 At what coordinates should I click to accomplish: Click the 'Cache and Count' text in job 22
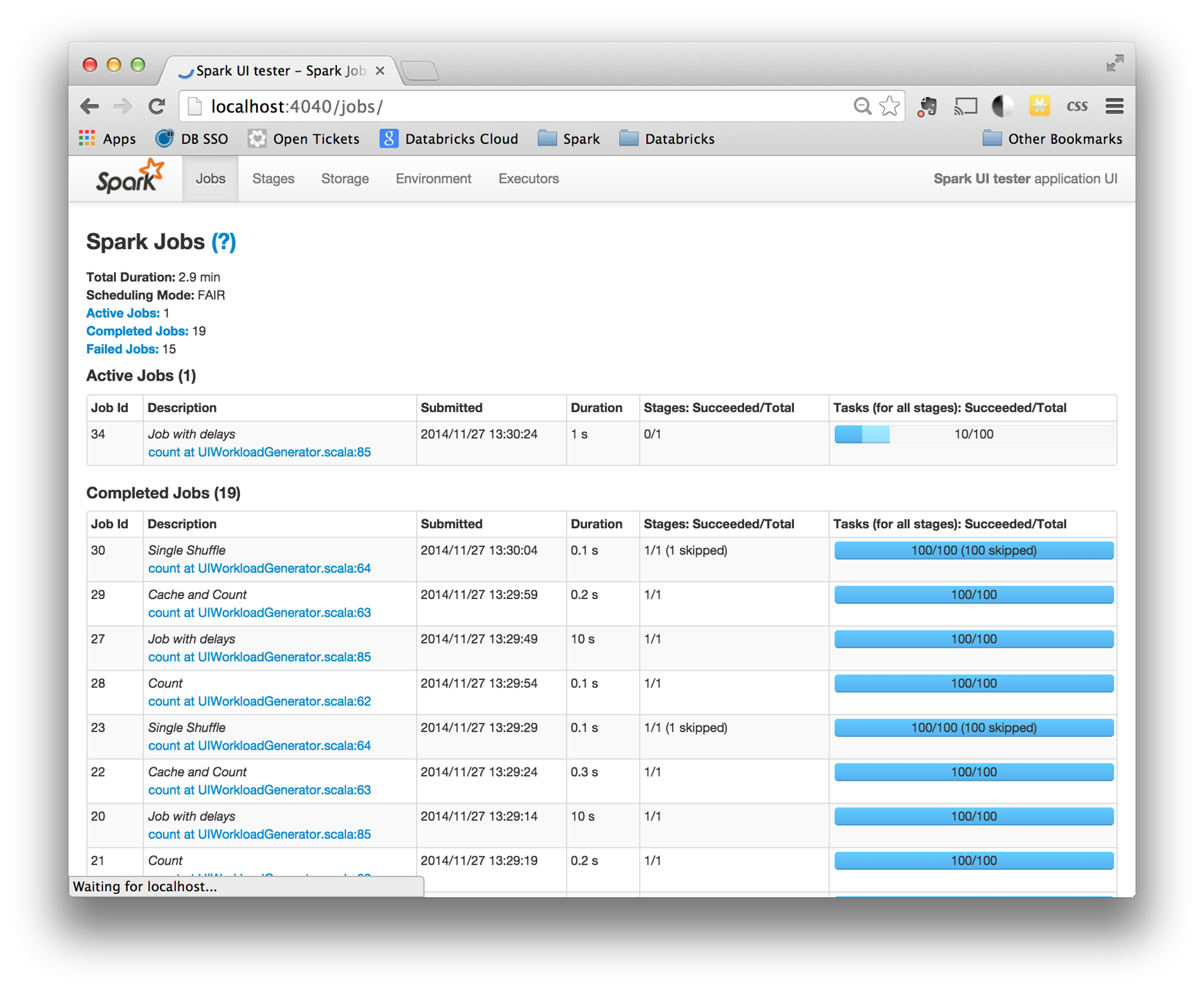(197, 772)
